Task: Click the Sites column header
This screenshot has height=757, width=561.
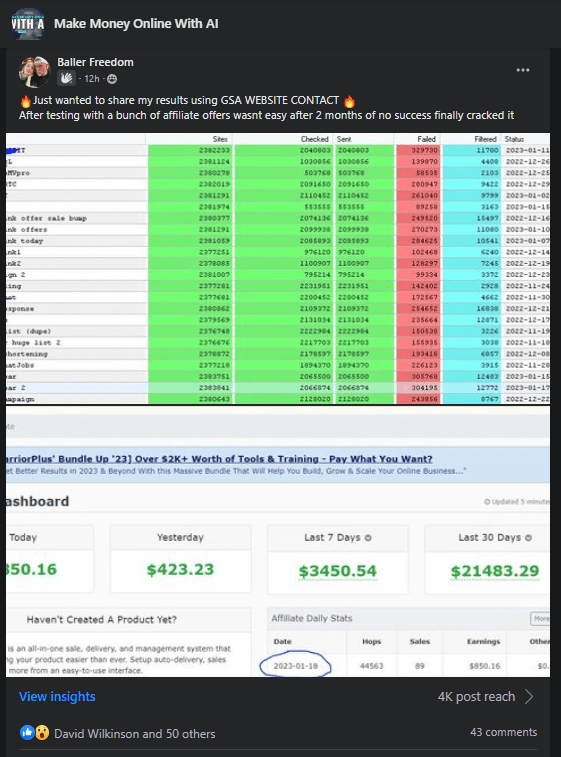Action: 220,139
